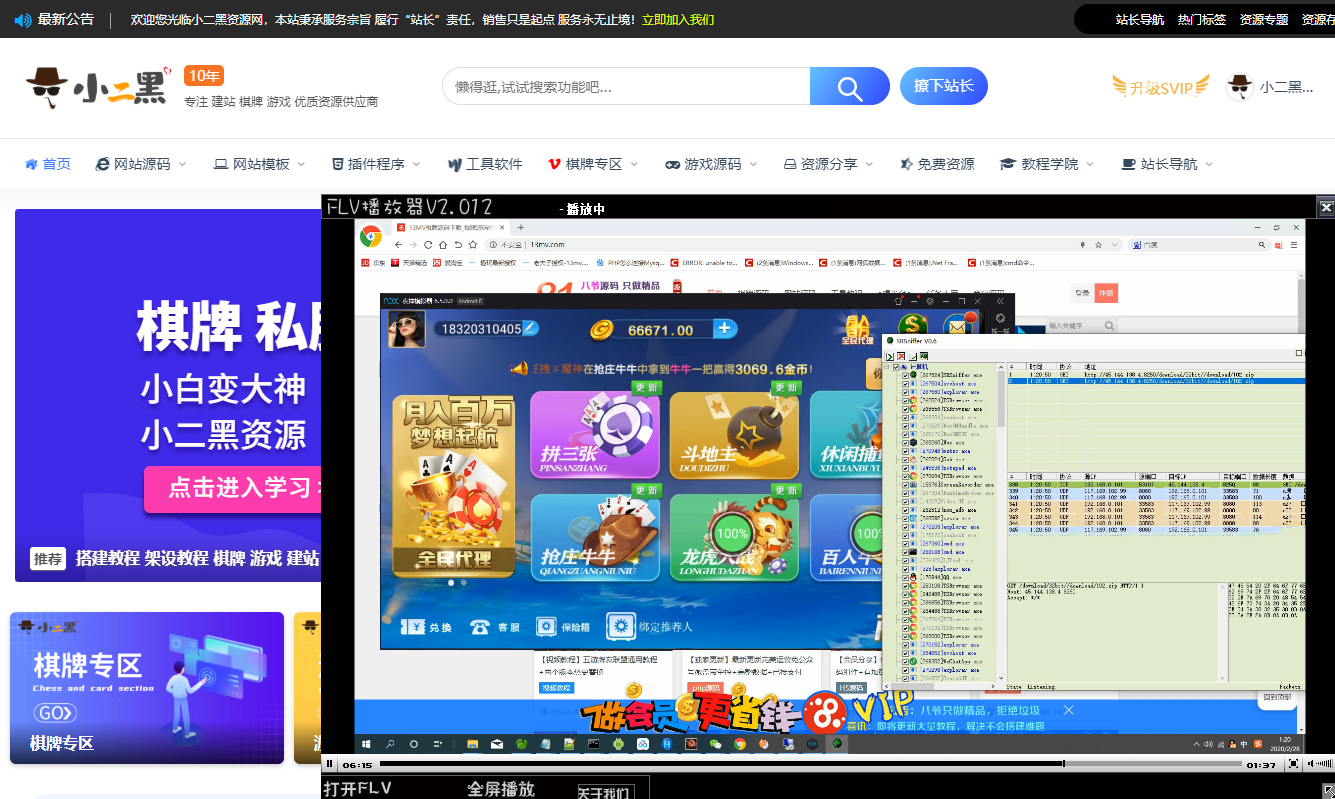Select the 拼三张 game tile
The width and height of the screenshot is (1335, 799).
595,435
